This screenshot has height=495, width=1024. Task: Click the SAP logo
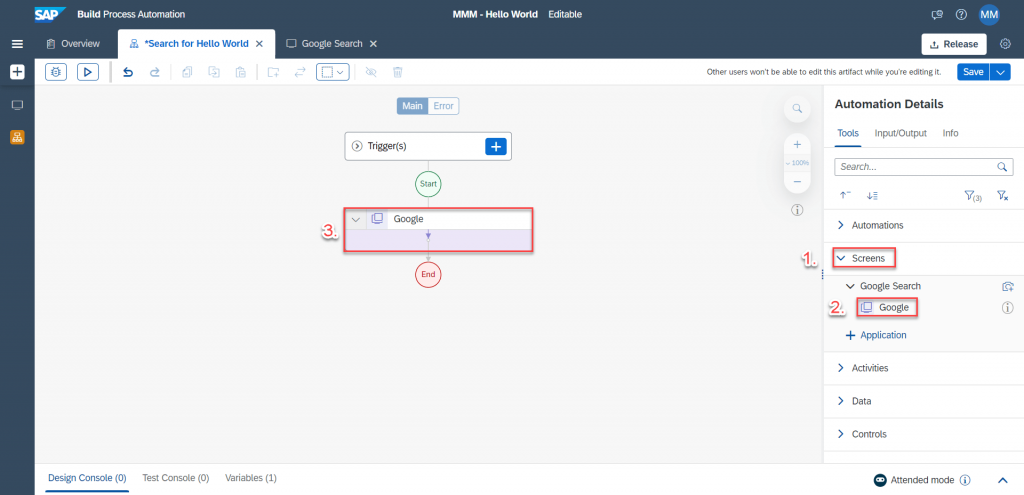coord(50,14)
